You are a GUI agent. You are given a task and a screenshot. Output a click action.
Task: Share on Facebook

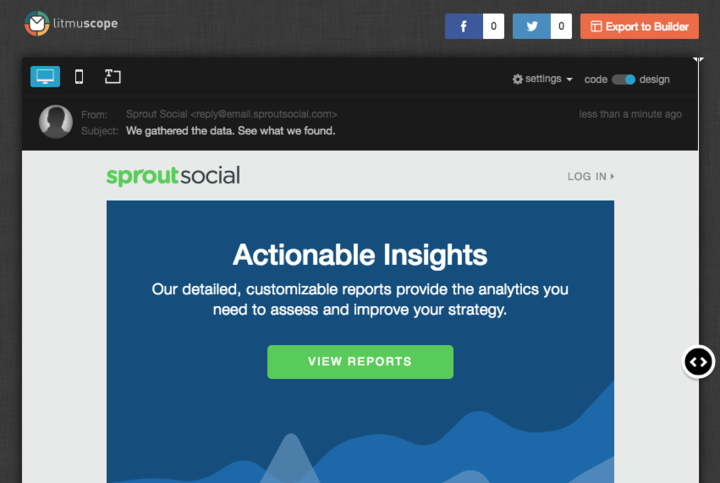[464, 27]
